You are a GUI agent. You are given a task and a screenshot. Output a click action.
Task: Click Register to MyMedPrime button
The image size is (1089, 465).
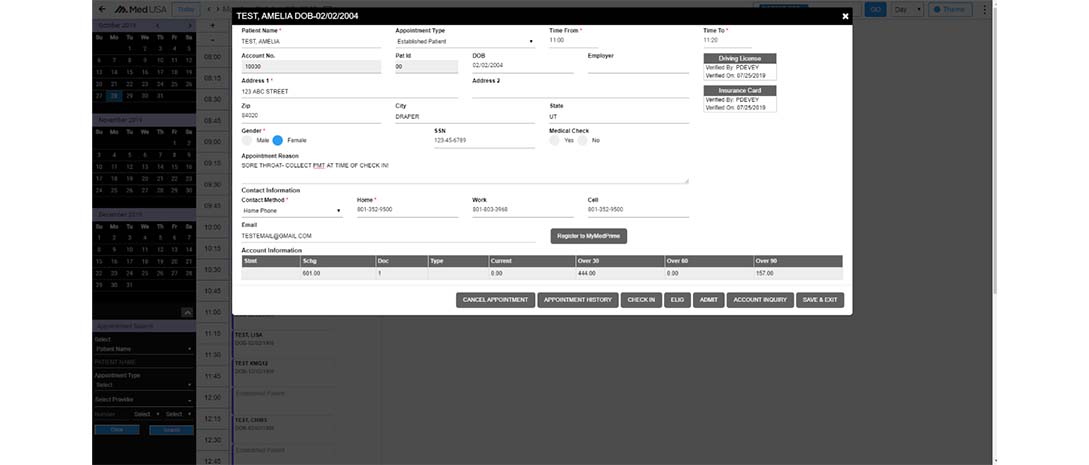click(x=589, y=237)
